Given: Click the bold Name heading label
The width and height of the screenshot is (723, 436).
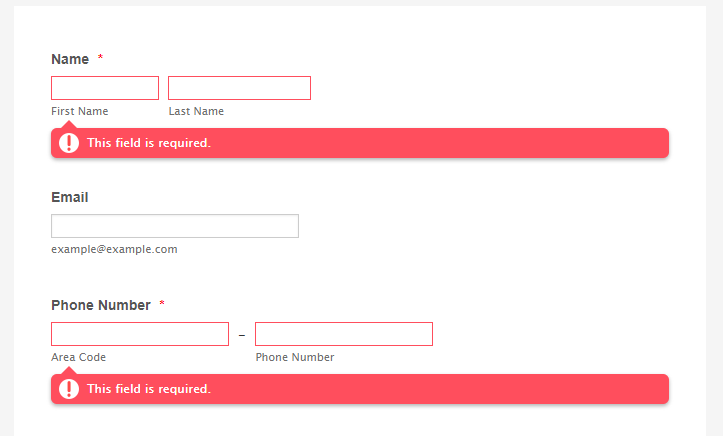Looking at the screenshot, I should tap(70, 60).
